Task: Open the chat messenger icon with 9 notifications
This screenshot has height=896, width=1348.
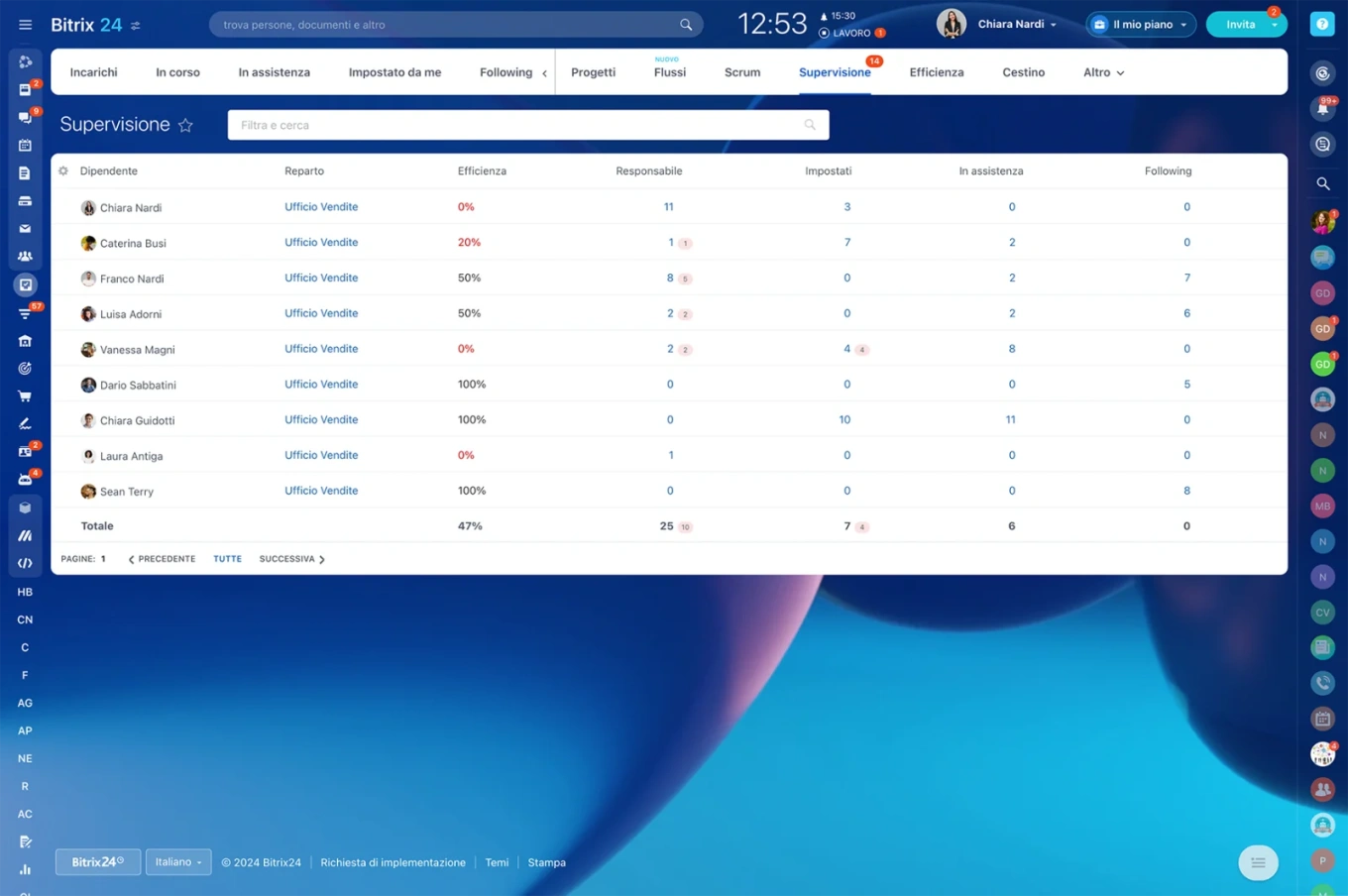Action: point(25,117)
